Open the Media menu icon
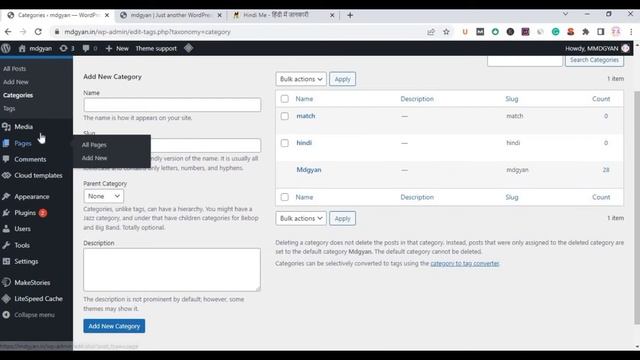 (6, 127)
